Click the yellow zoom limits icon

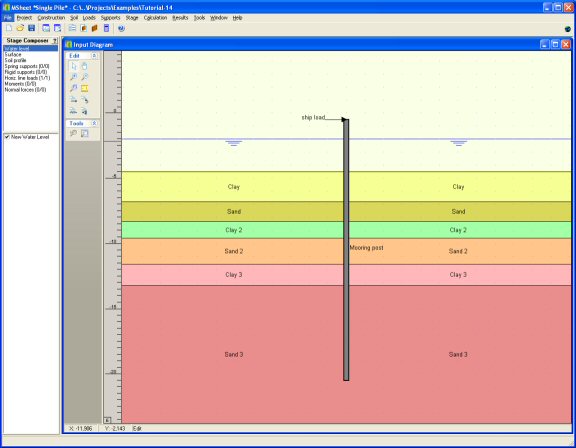(x=85, y=88)
